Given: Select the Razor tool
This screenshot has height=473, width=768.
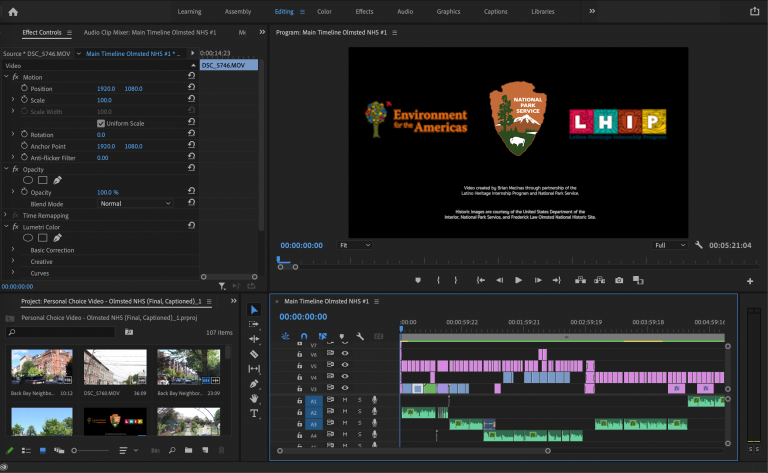Looking at the screenshot, I should (x=254, y=354).
